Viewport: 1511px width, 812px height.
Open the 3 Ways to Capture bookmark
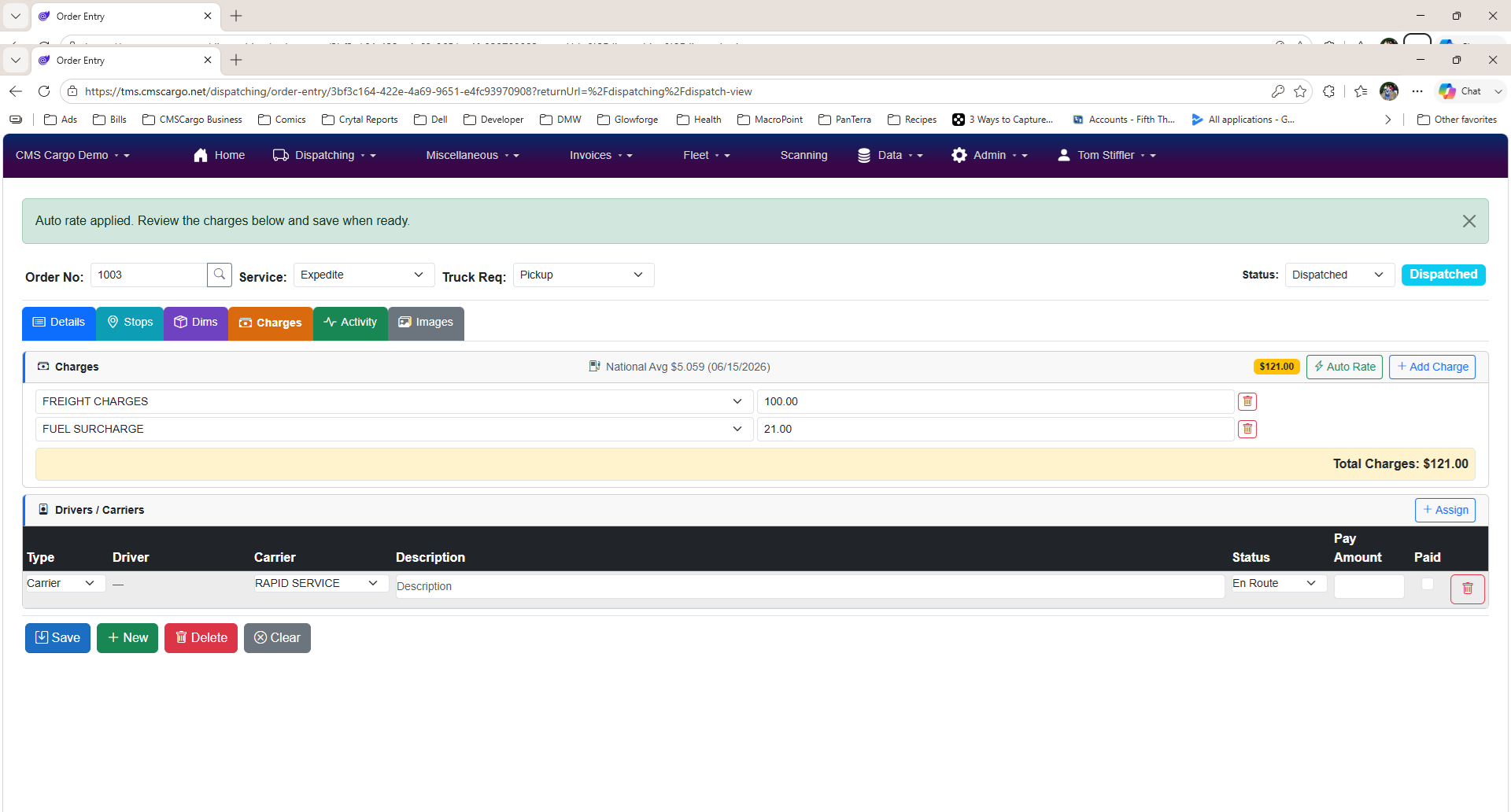pos(1002,120)
